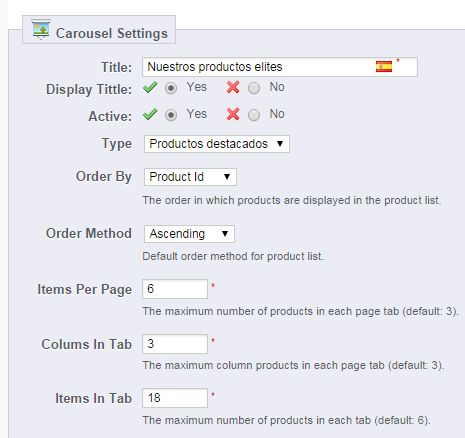The image size is (465, 438).
Task: Click the Items In Tab field
Action: point(175,398)
